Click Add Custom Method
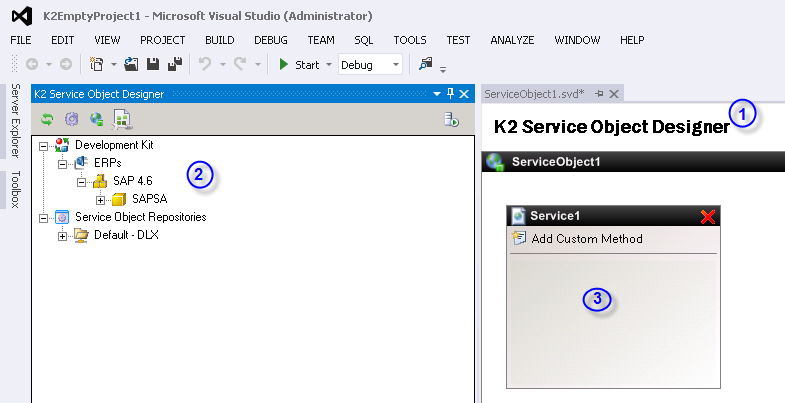This screenshot has height=403, width=785. click(587, 239)
